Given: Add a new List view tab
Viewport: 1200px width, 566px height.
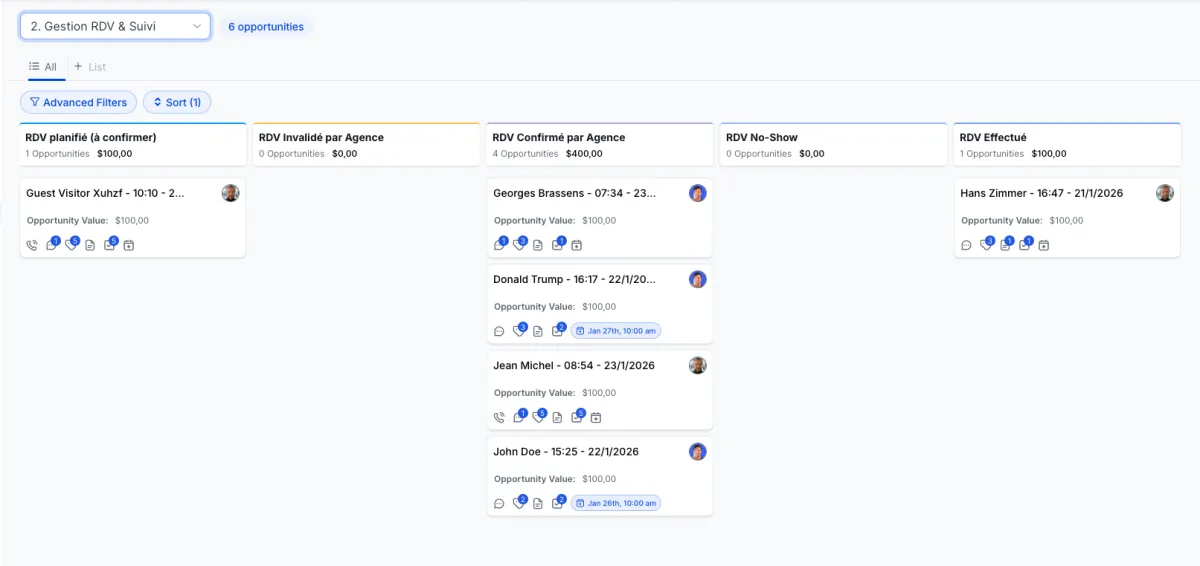Looking at the screenshot, I should click(90, 67).
